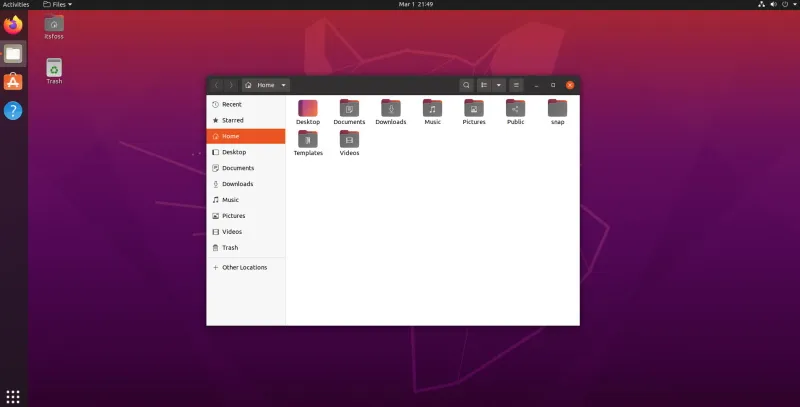Click the search icon in Files toolbar
The image size is (800, 407).
pyautogui.click(x=466, y=85)
